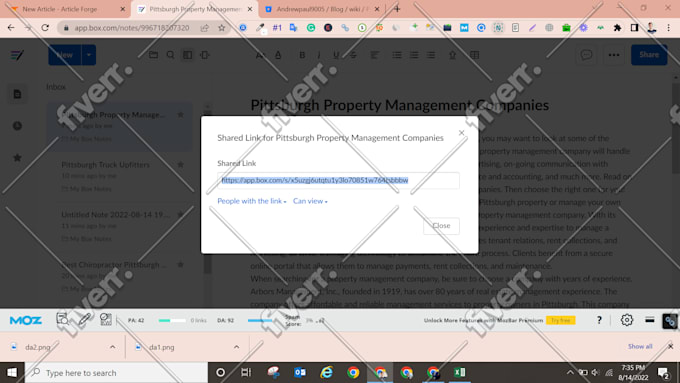This screenshot has height=383, width=680.
Task: Click Windows Start button
Action: pos(12,373)
